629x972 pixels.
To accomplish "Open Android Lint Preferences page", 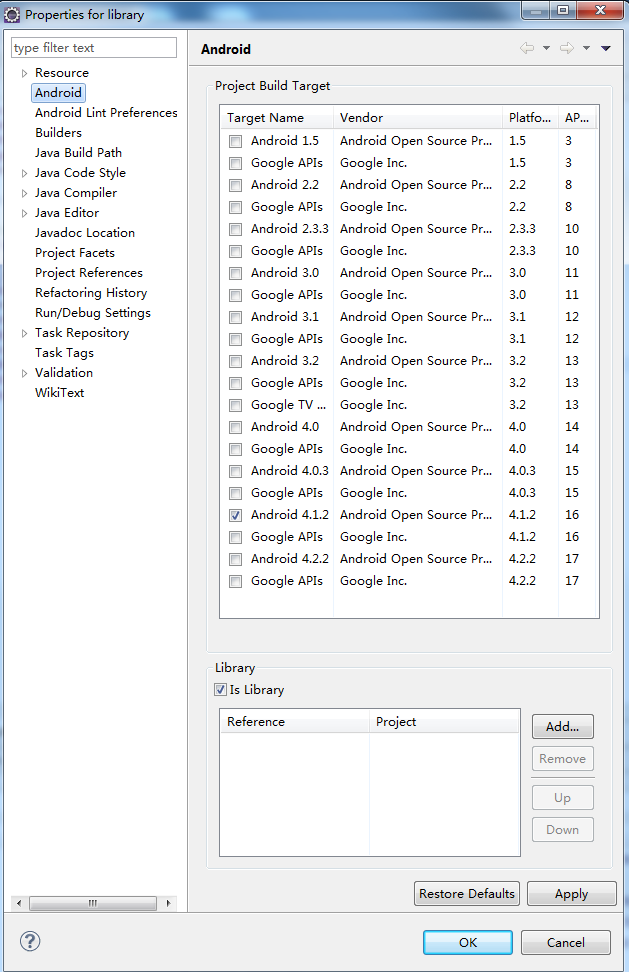I will 106,113.
